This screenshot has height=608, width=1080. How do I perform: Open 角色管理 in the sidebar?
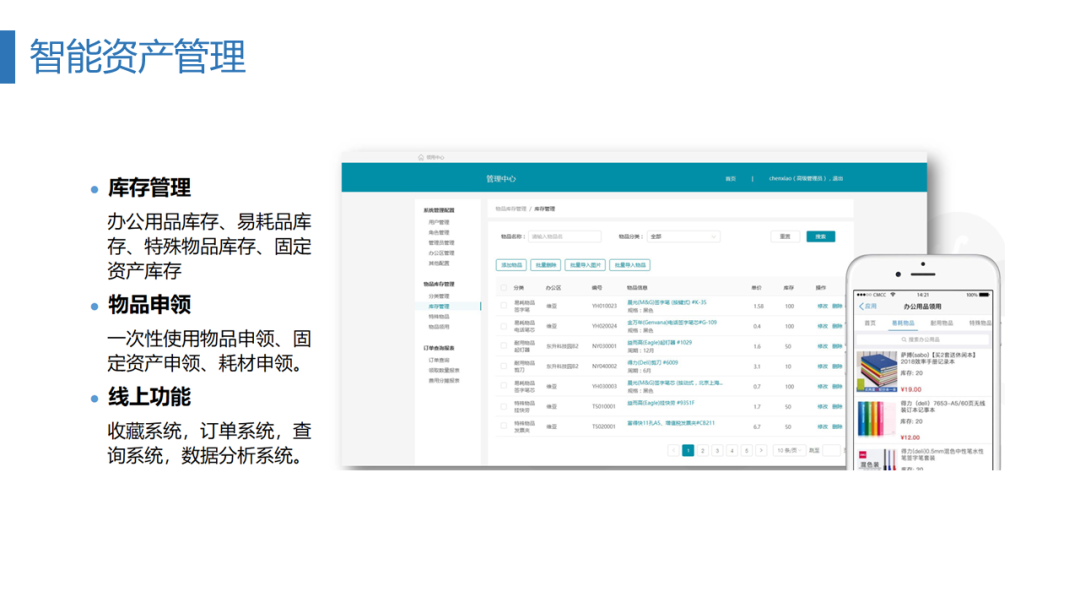pyautogui.click(x=439, y=233)
